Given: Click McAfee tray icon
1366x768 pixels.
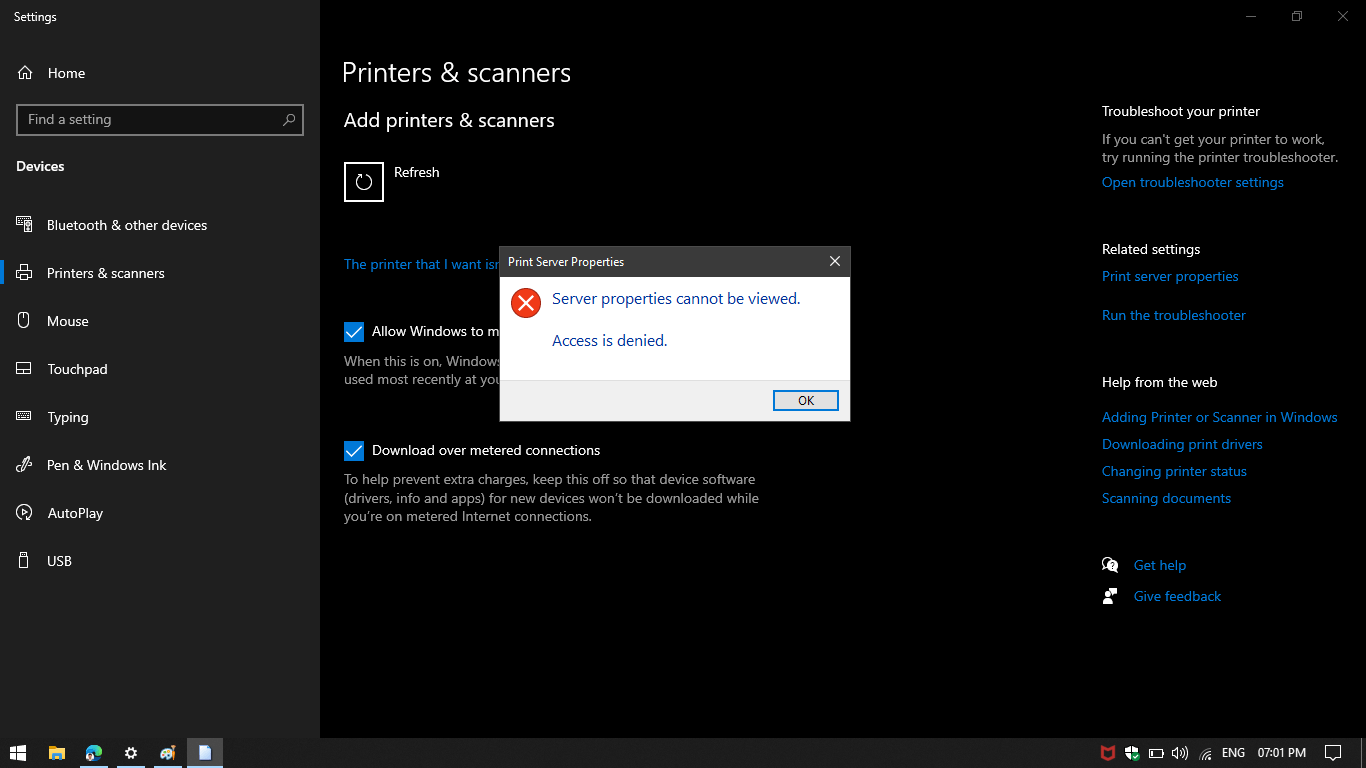Looking at the screenshot, I should click(1108, 753).
